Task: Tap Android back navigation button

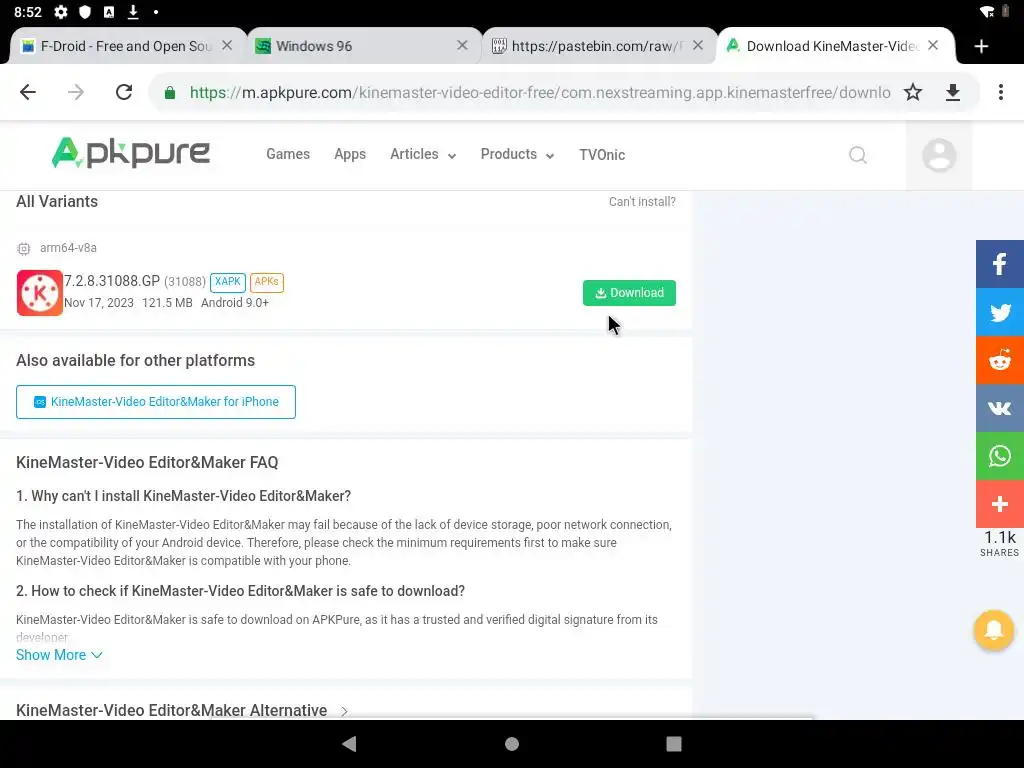Action: [x=349, y=743]
